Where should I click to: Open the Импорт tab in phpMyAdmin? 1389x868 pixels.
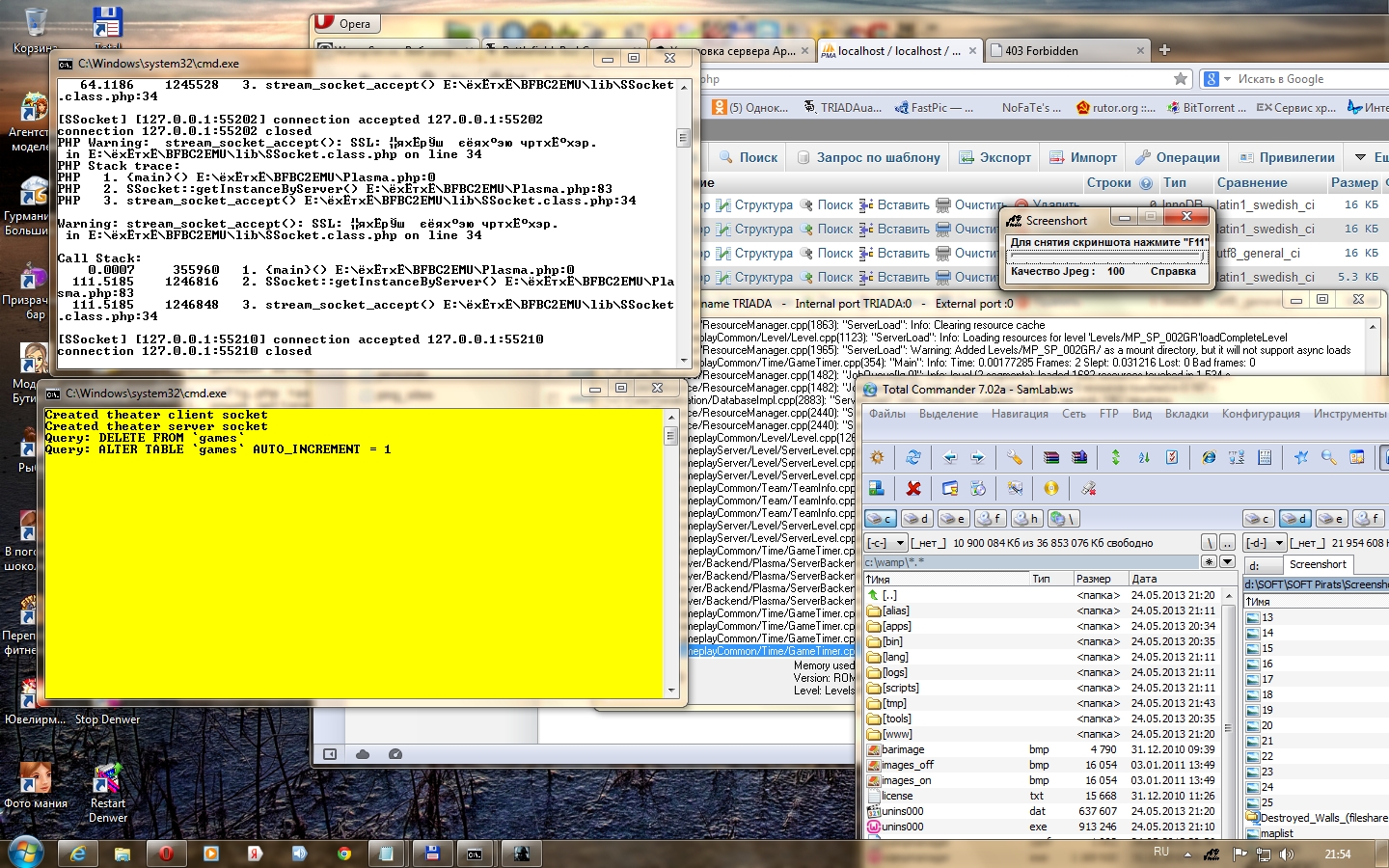pos(1083,157)
